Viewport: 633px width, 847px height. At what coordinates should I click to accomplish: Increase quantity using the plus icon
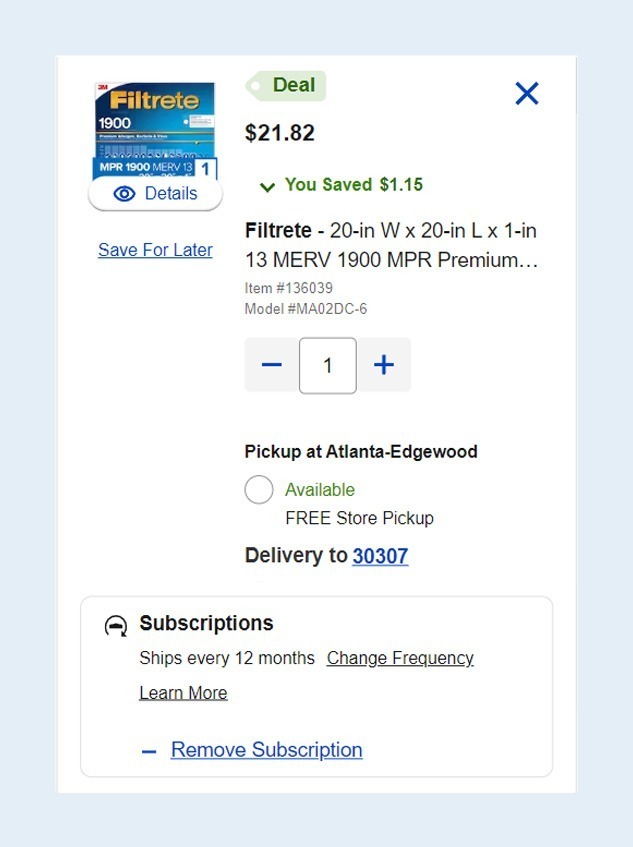(383, 365)
